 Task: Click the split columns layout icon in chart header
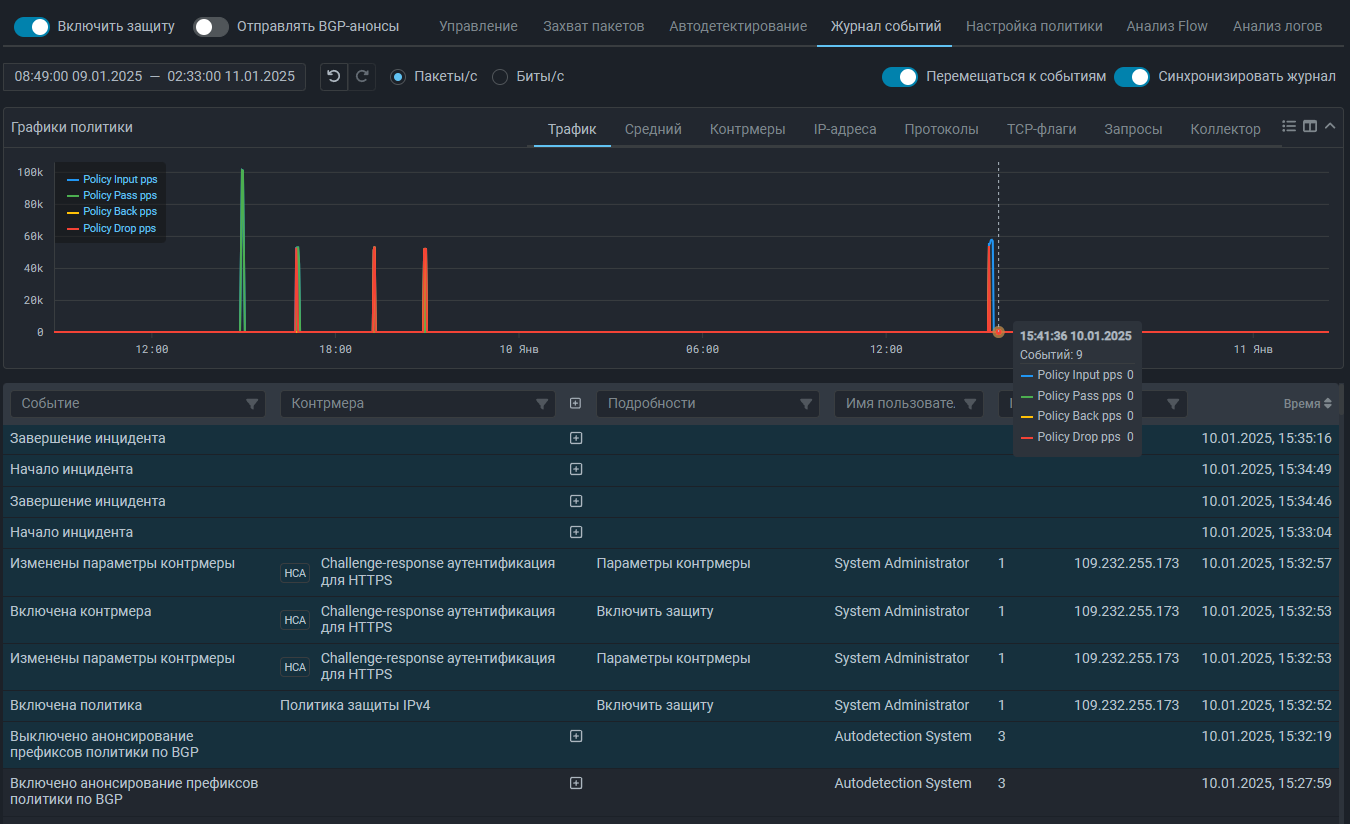click(x=1310, y=126)
